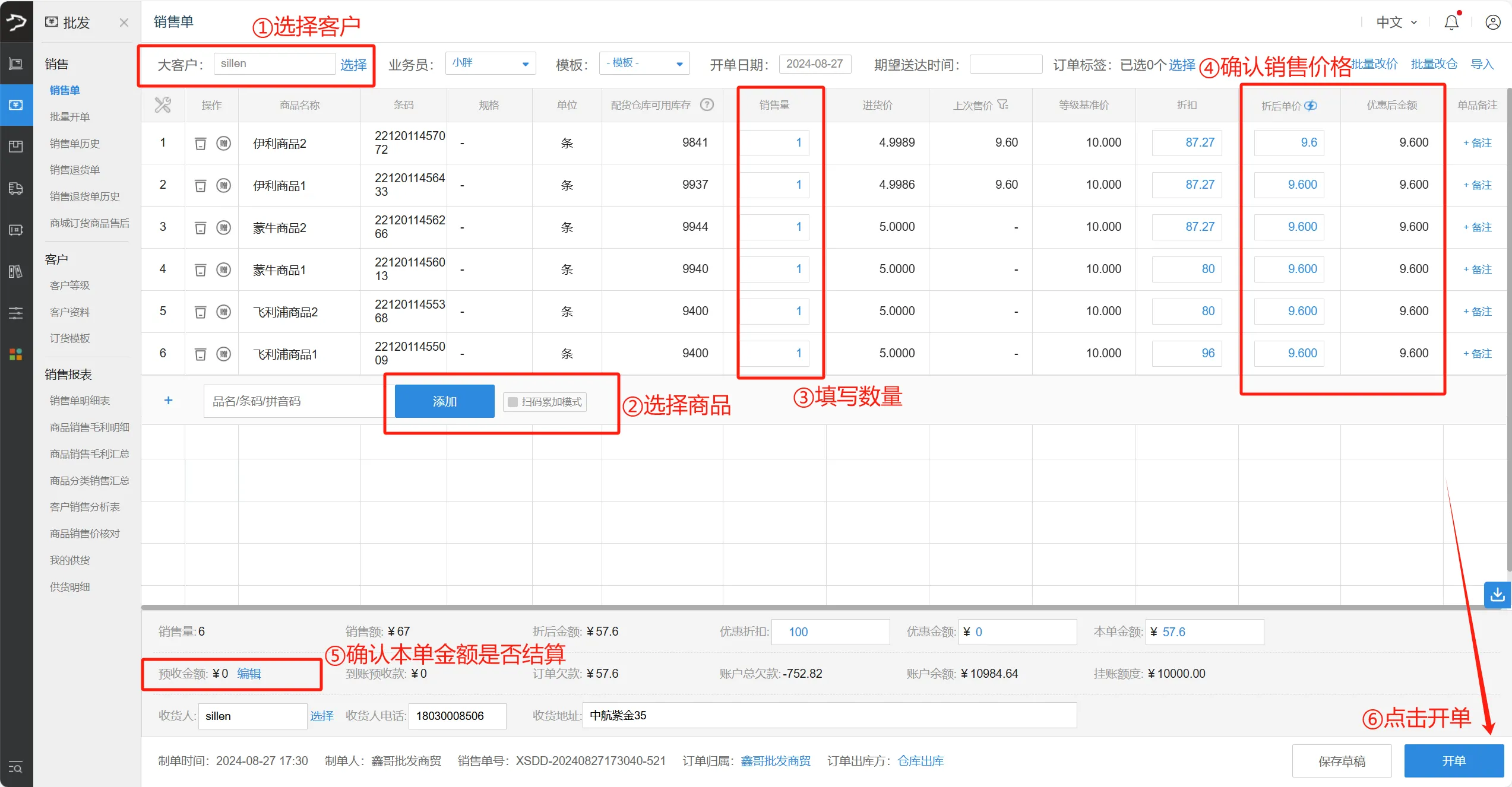Open the notifications bell
The height and width of the screenshot is (787, 1512).
click(x=1451, y=22)
